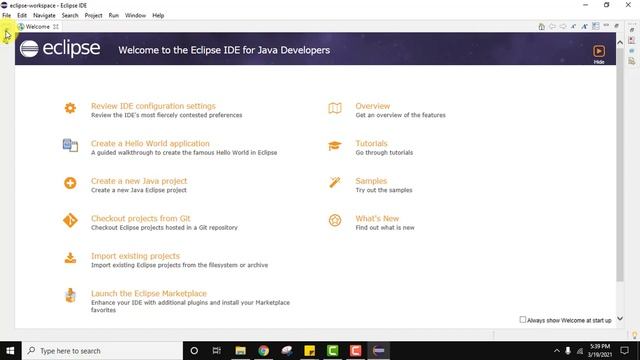The image size is (640, 360).
Task: Click the Tutorials graduation cap icon
Action: tap(335, 146)
